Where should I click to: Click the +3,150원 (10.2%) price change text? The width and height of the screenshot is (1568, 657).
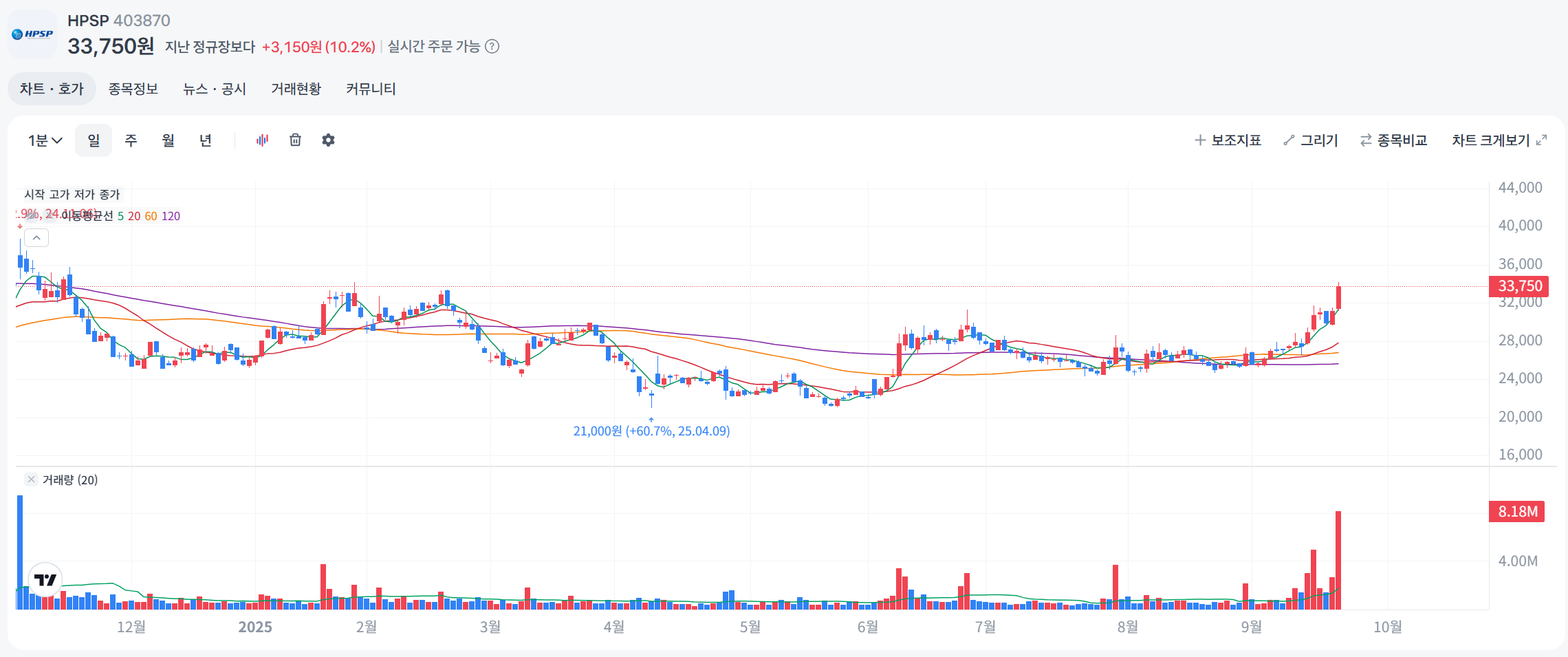[318, 47]
